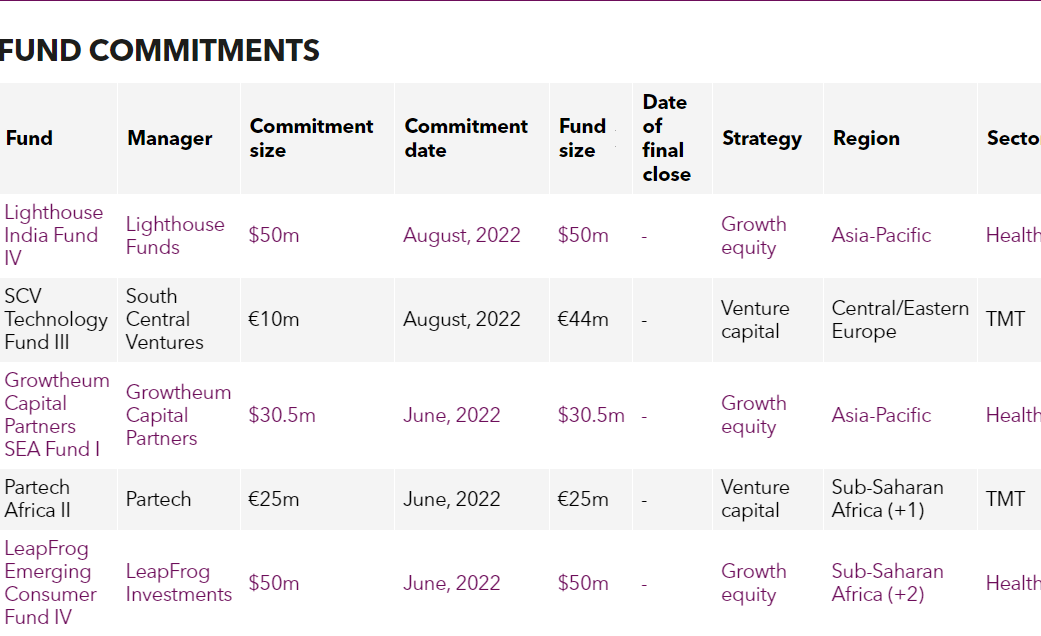The image size is (1041, 636).
Task: Sort by the Manager column header
Action: [x=170, y=138]
